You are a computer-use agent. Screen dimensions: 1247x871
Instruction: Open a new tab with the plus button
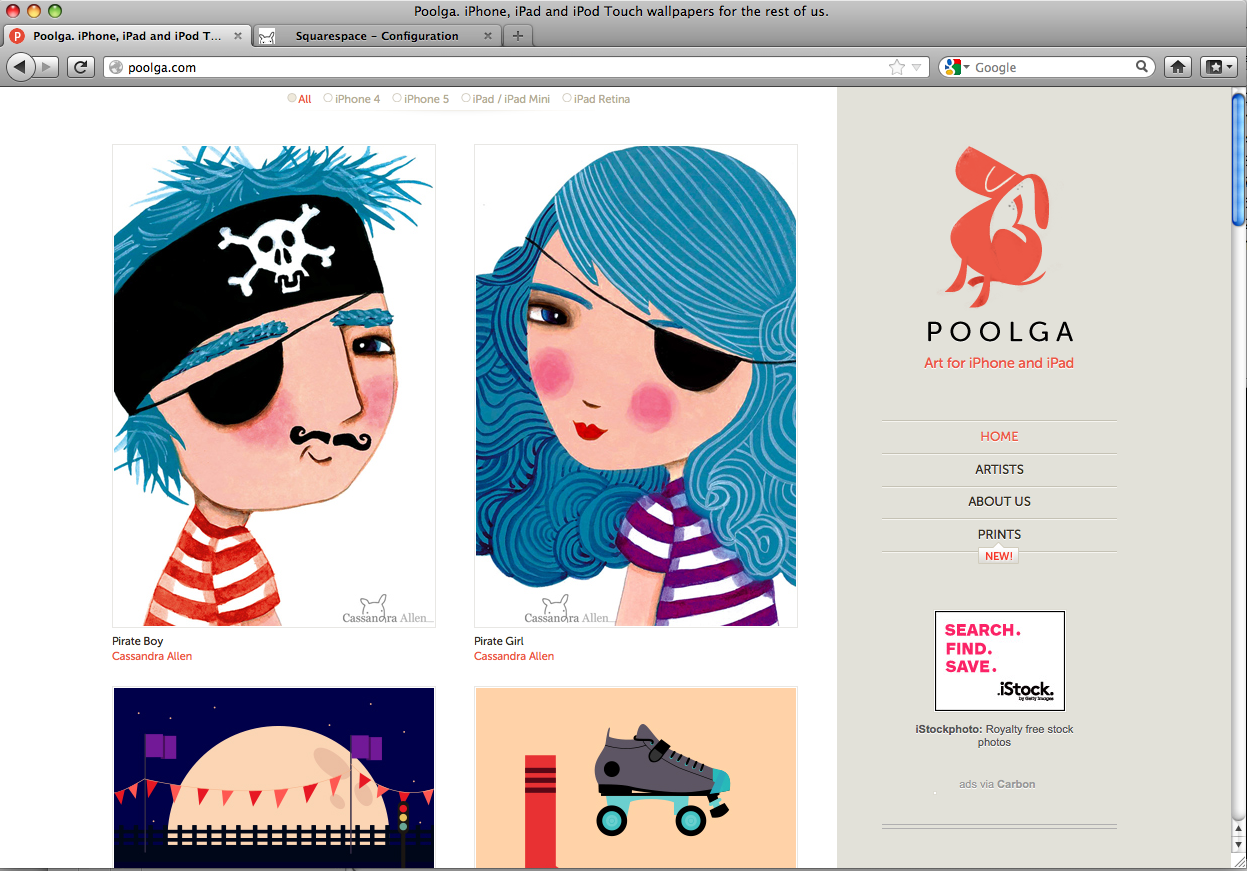click(517, 36)
